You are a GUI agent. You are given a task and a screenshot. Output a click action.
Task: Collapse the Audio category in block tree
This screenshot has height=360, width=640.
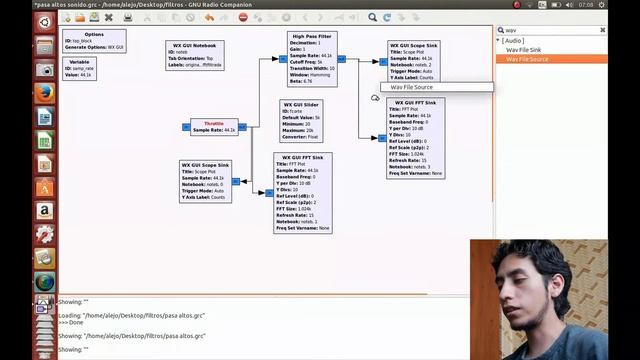coord(498,40)
